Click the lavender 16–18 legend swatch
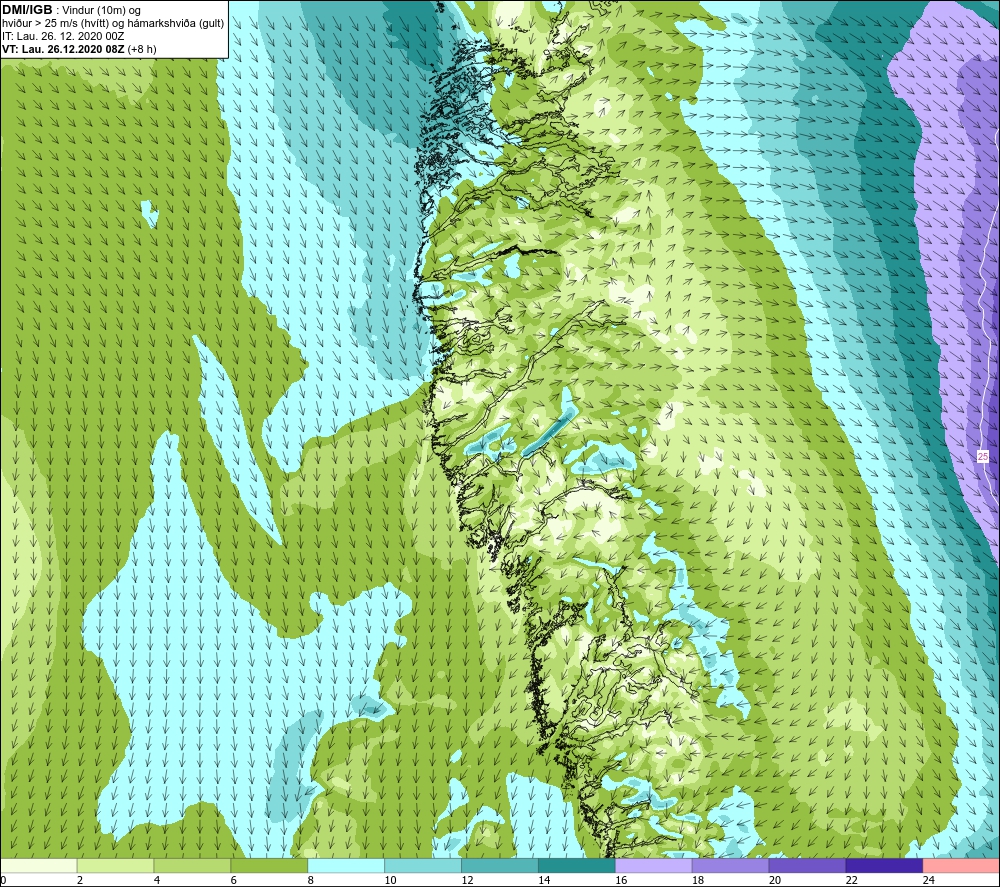The height and width of the screenshot is (887, 1000). [x=654, y=866]
